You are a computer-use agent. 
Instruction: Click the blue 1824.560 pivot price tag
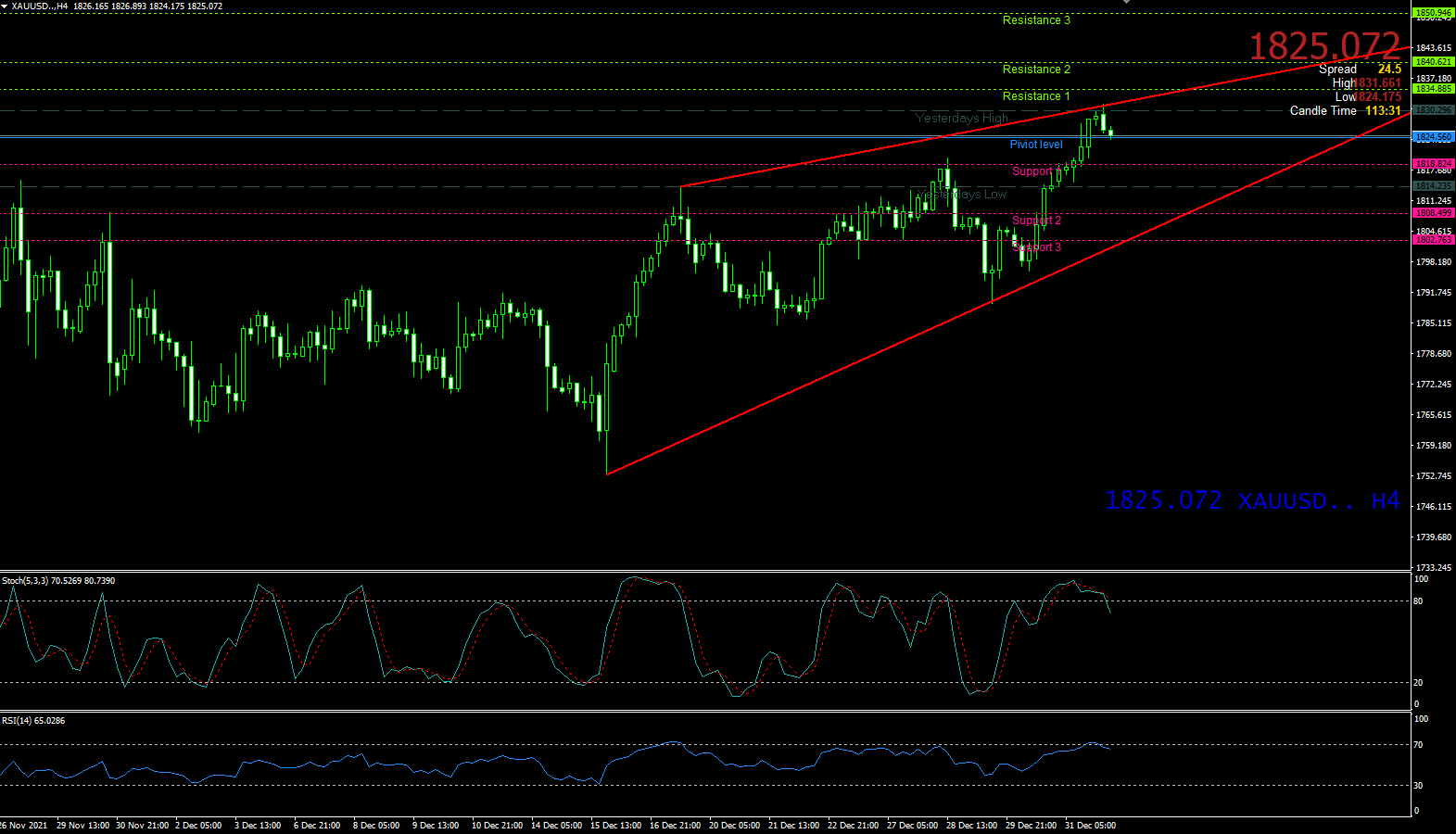pyautogui.click(x=1433, y=137)
